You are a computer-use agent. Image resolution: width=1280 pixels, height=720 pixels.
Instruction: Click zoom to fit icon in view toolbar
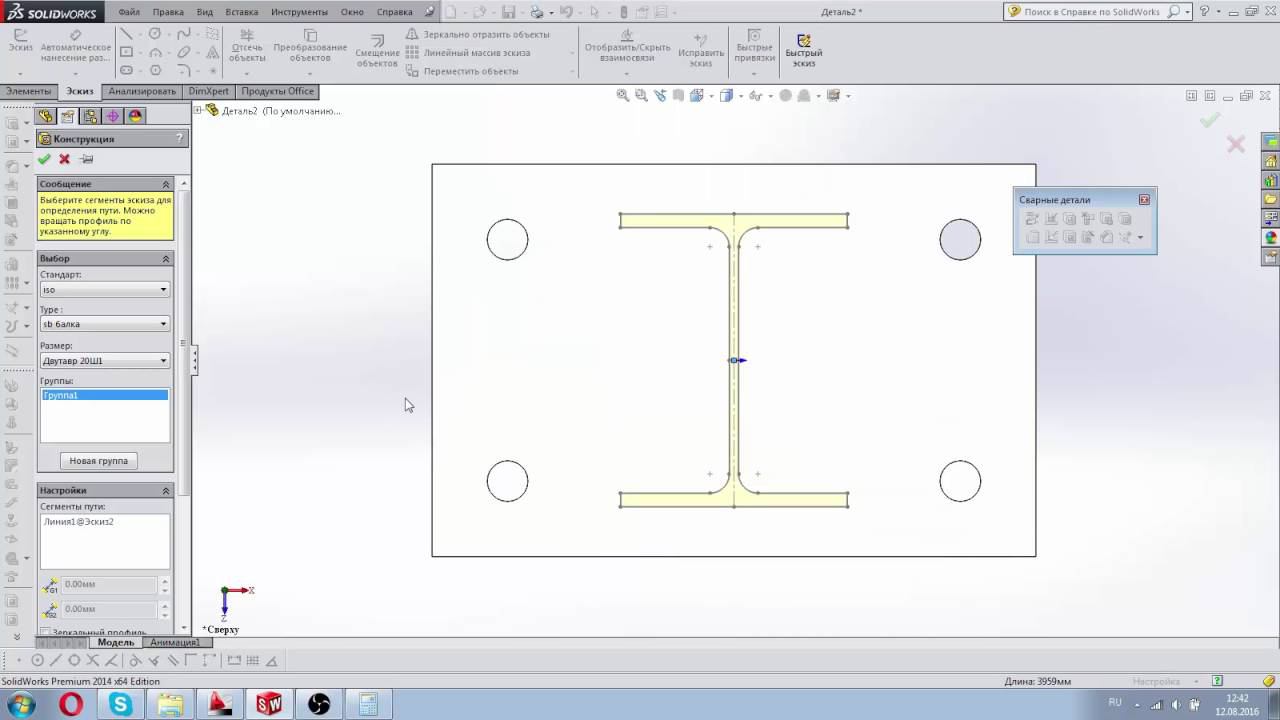click(x=623, y=96)
